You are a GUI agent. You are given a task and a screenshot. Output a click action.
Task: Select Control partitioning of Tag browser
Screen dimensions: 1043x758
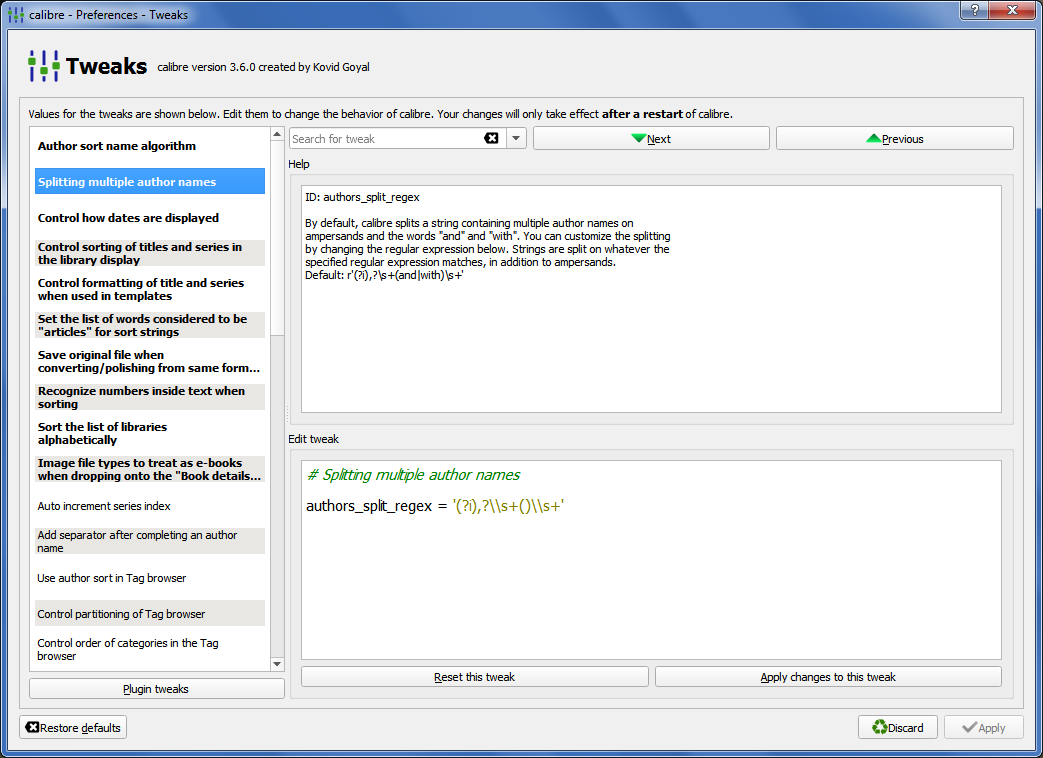pos(150,614)
